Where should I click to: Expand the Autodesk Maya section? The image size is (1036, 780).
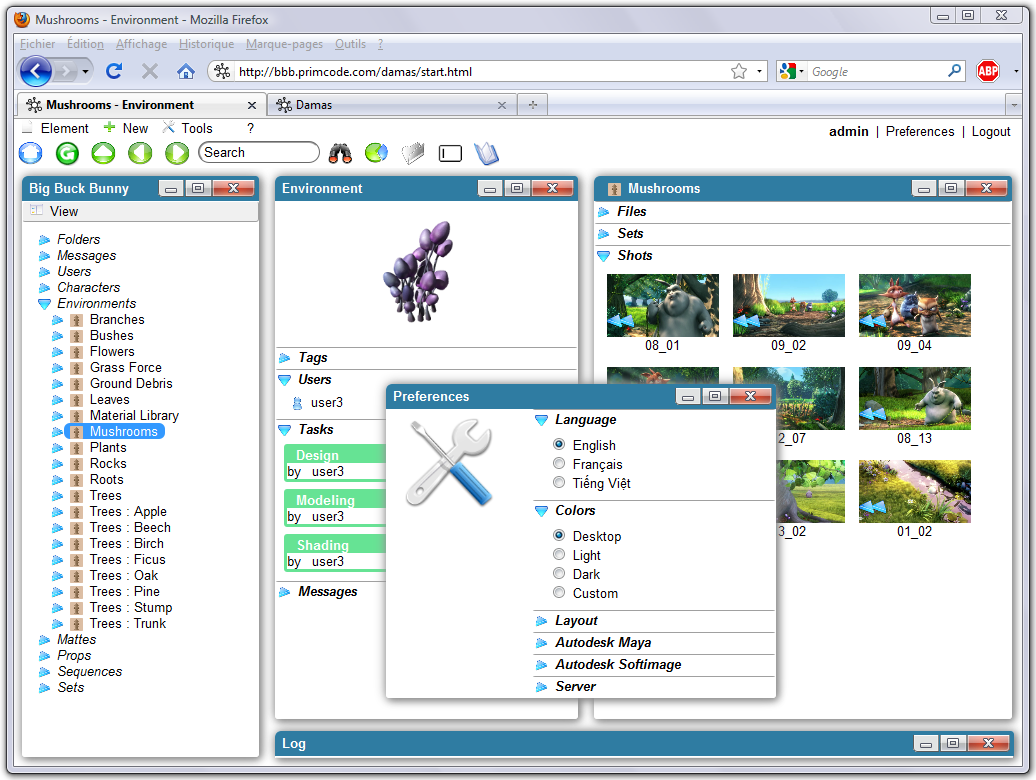point(603,643)
